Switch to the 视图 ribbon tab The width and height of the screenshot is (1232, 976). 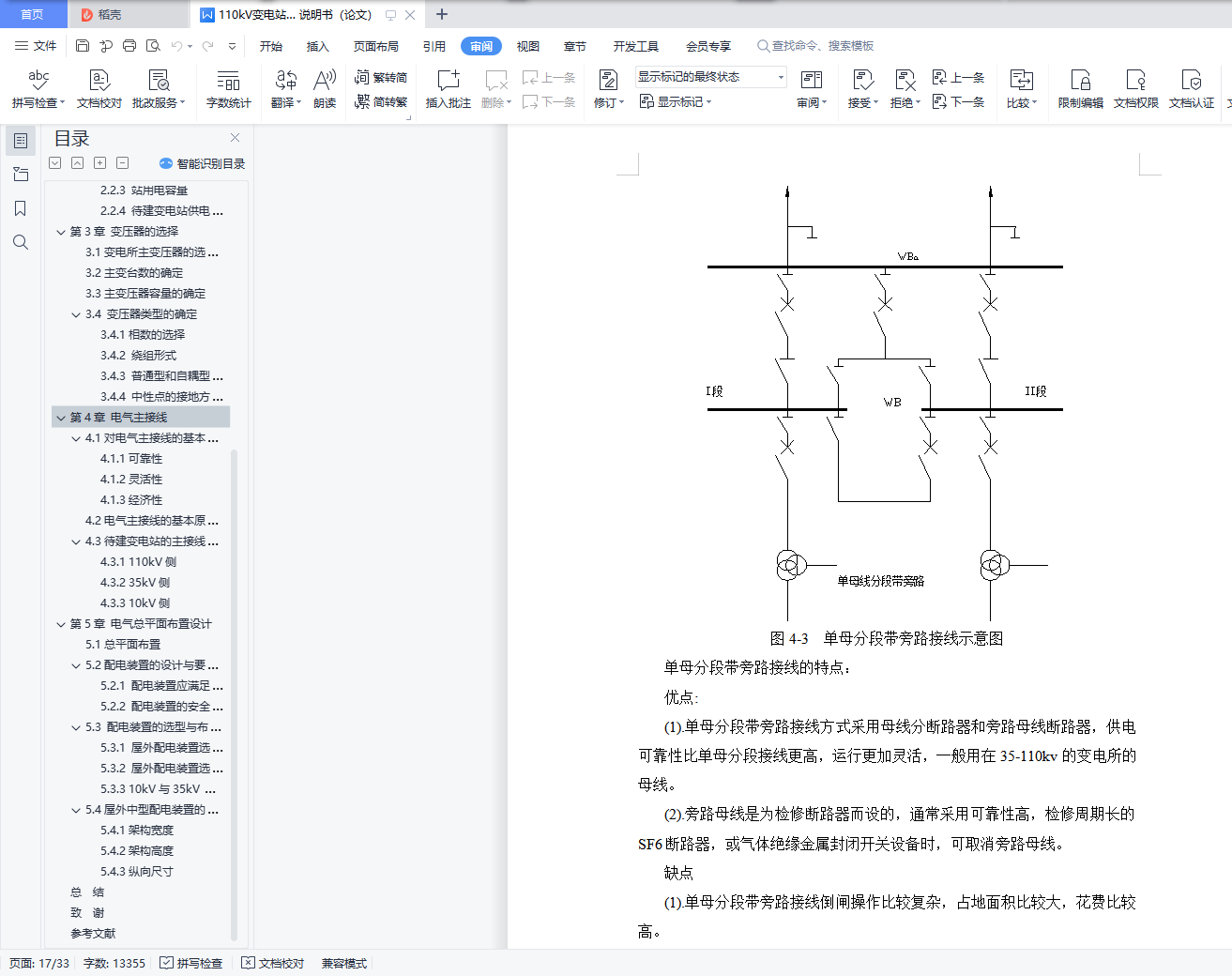click(528, 46)
